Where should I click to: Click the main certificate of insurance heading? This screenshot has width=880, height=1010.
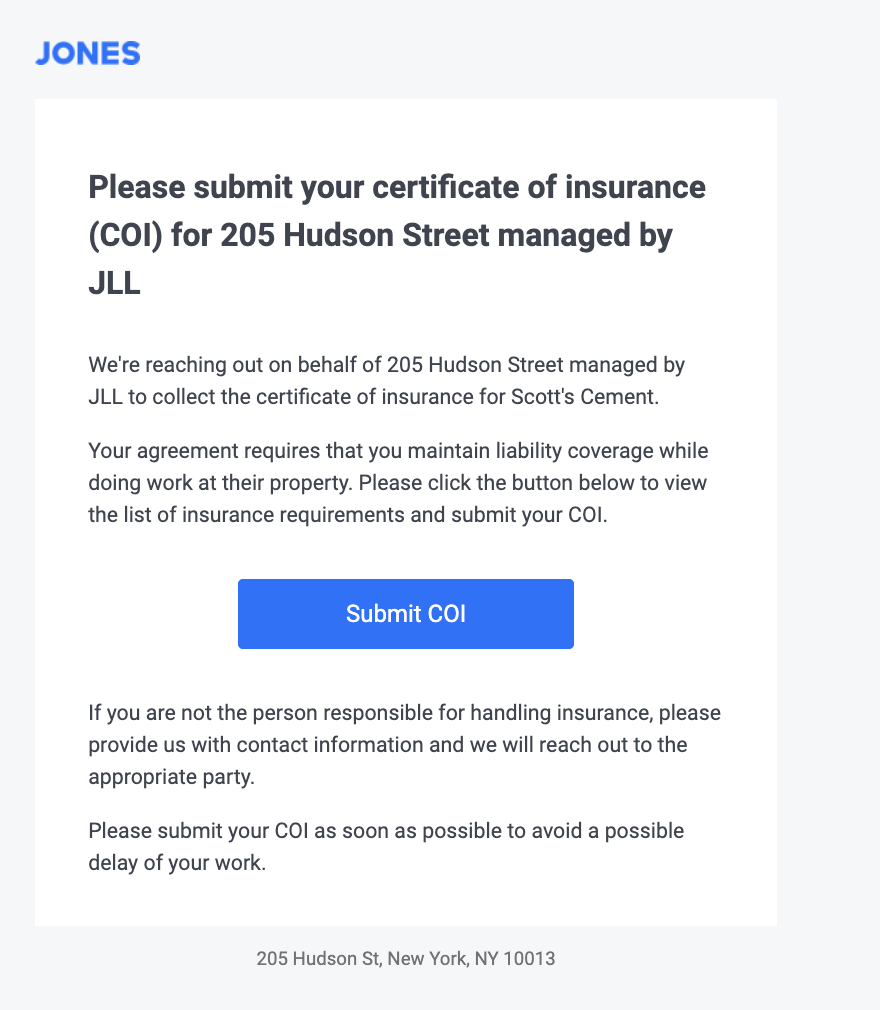397,235
